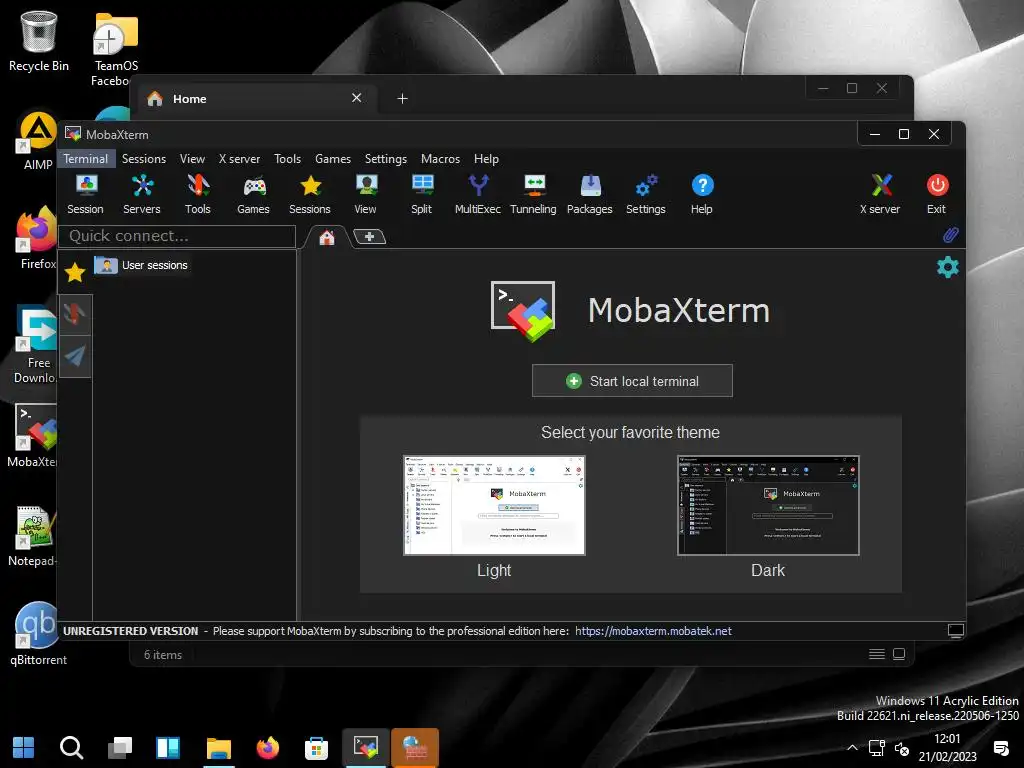Add a new tab with plus tab
1024x768 pixels.
coord(370,236)
